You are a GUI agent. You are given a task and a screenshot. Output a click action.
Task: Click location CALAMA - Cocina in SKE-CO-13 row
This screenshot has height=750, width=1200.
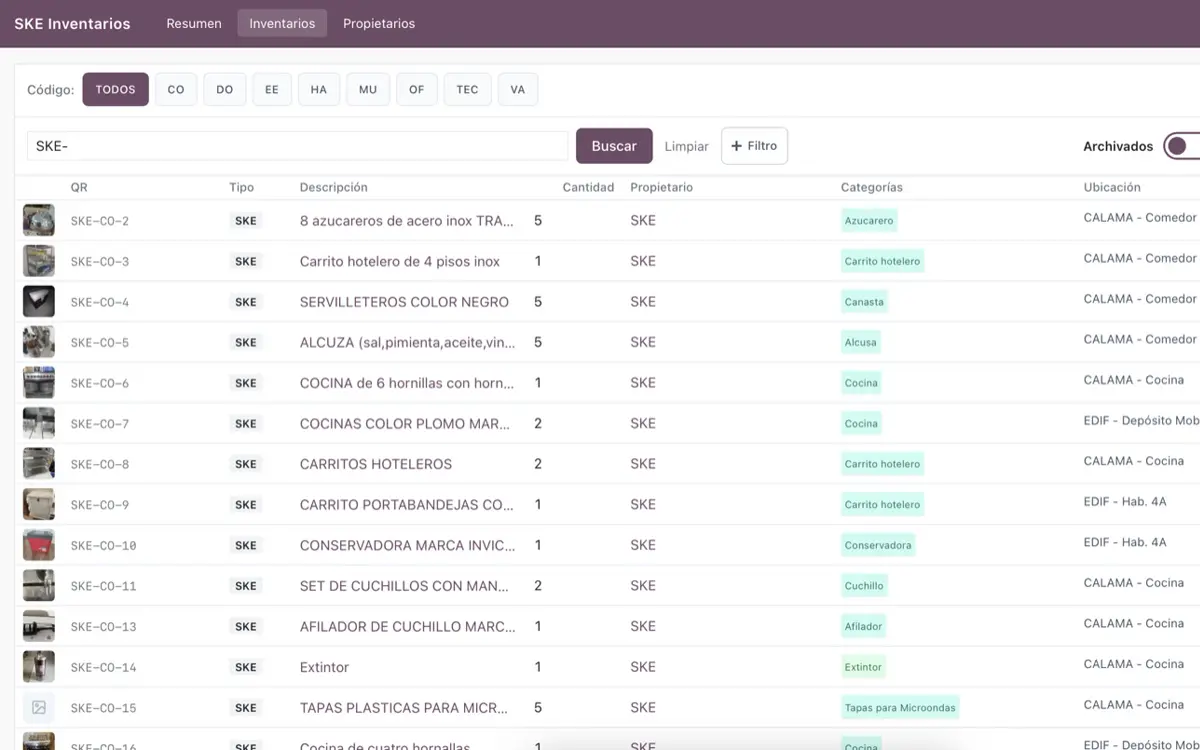1134,623
